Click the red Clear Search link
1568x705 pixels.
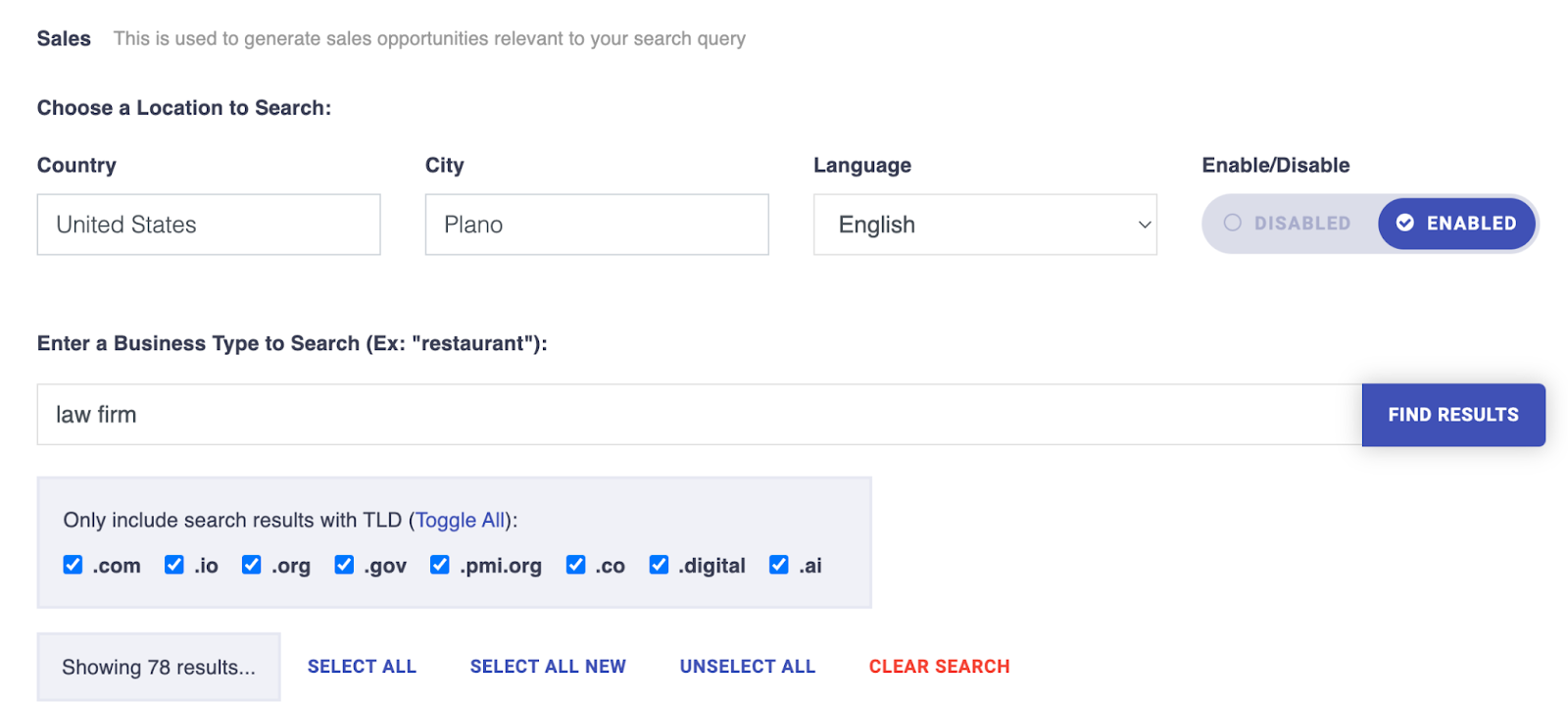pos(939,667)
